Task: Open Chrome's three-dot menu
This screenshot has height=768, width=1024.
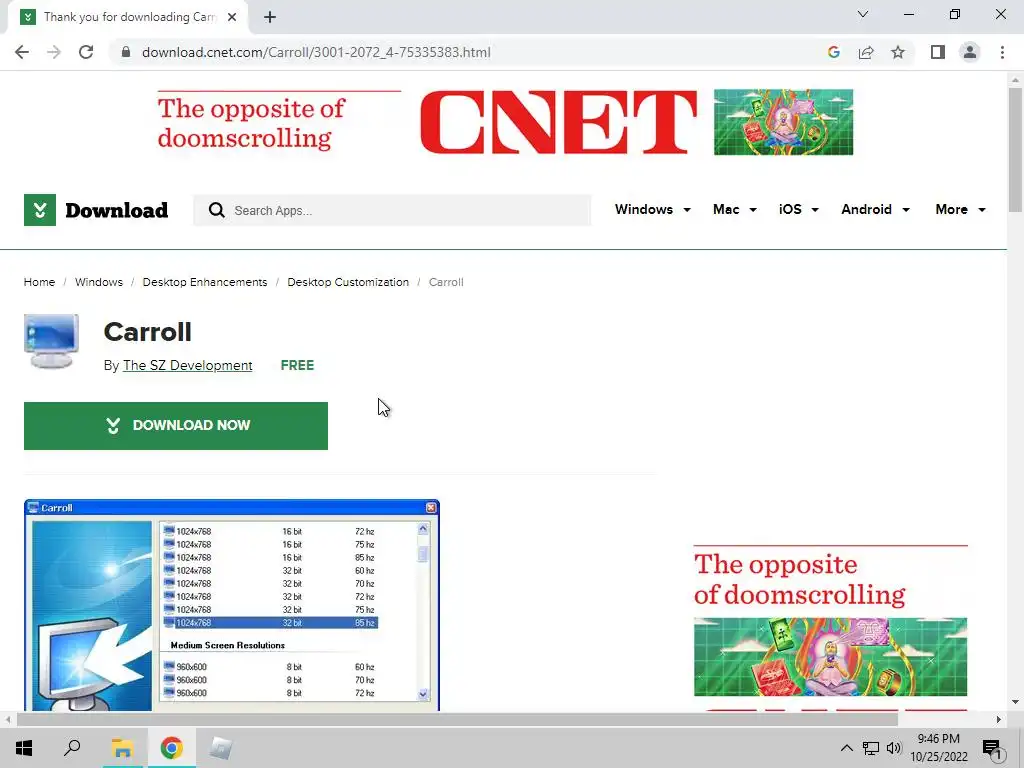Action: click(1002, 52)
